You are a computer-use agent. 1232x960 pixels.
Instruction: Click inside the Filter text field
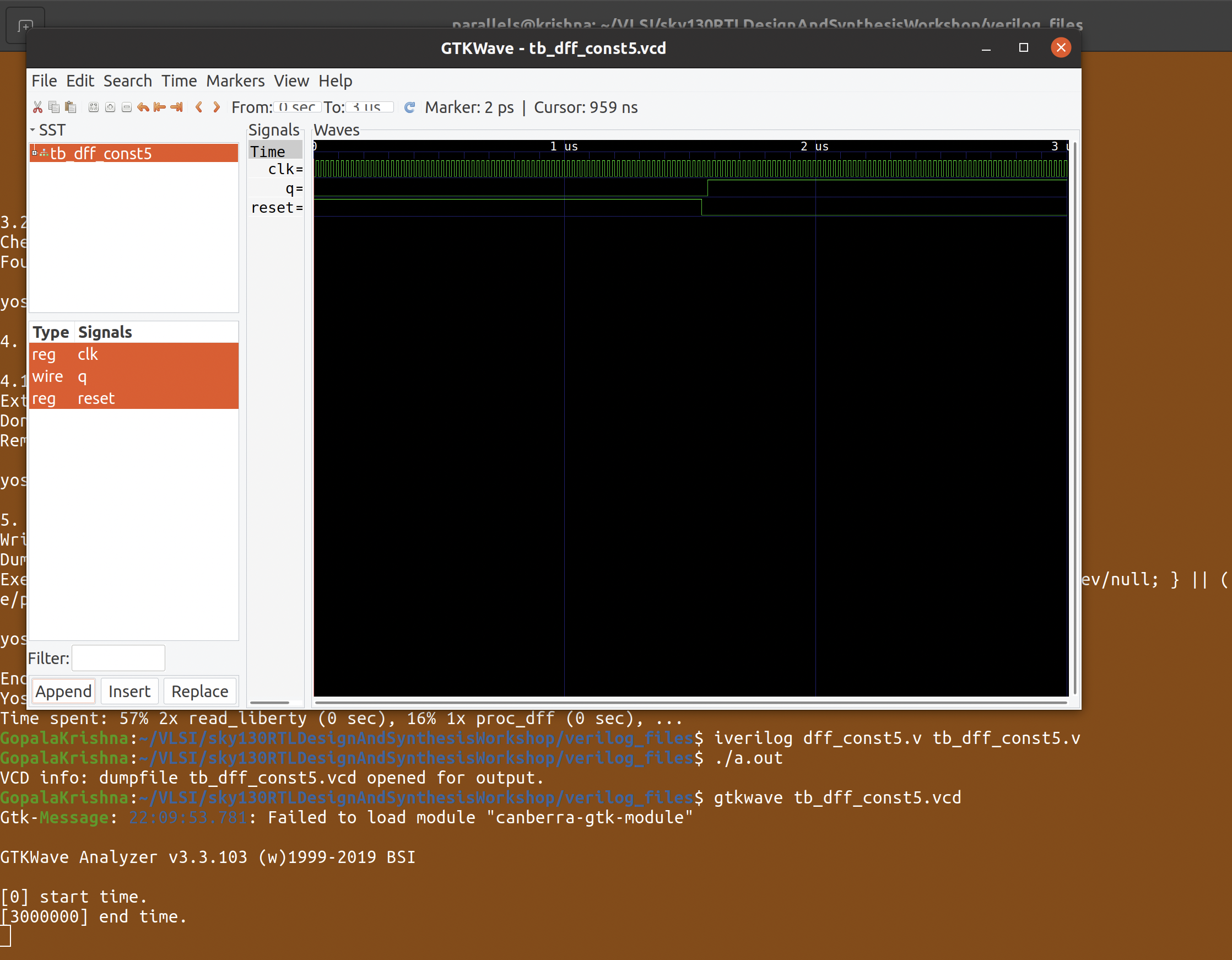(118, 657)
